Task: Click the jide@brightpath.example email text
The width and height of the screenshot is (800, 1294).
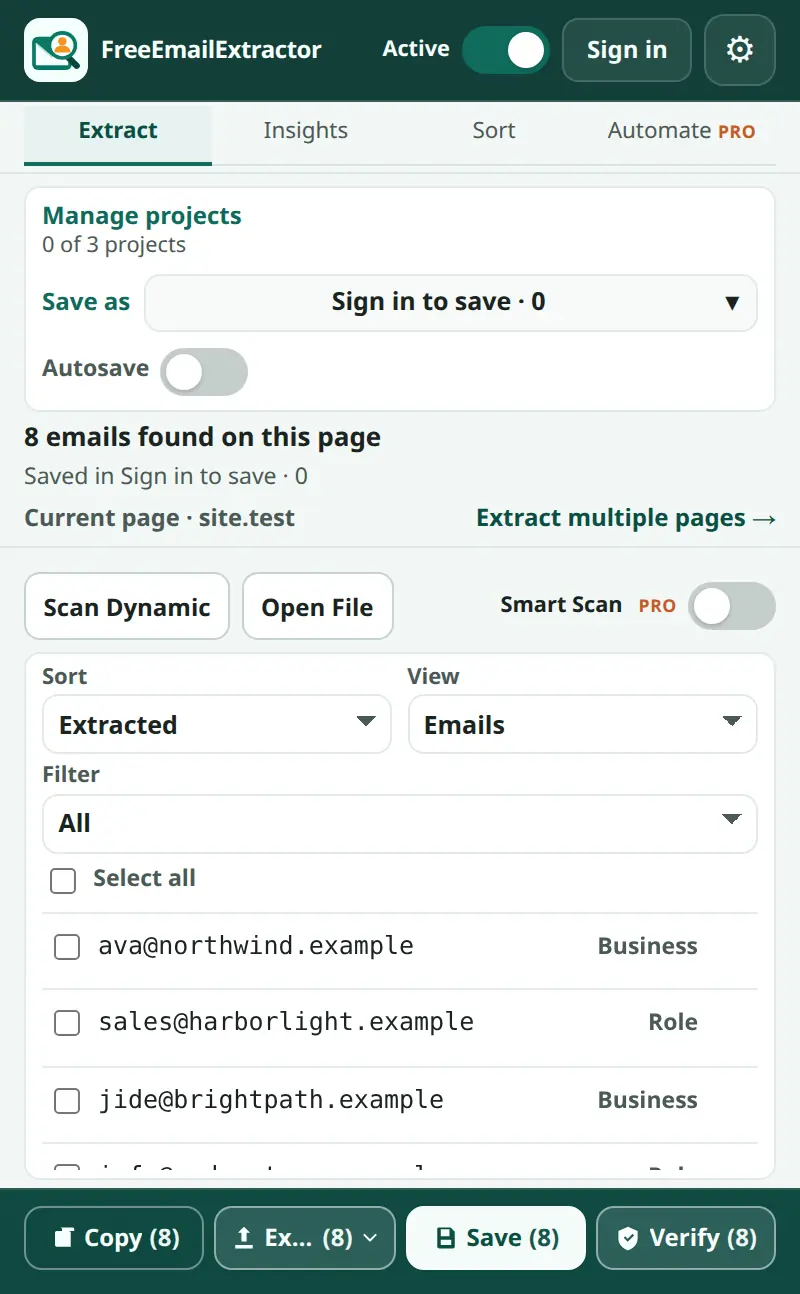Action: [x=271, y=1100]
